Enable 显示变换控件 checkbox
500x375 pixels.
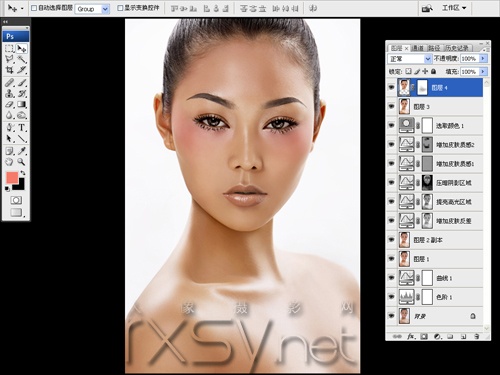(120, 8)
